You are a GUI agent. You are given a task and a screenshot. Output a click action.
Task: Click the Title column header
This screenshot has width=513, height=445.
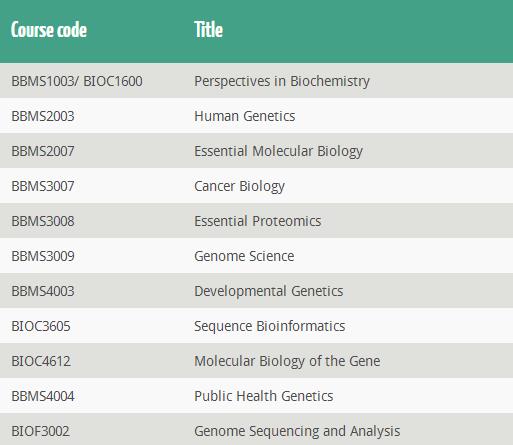(209, 30)
